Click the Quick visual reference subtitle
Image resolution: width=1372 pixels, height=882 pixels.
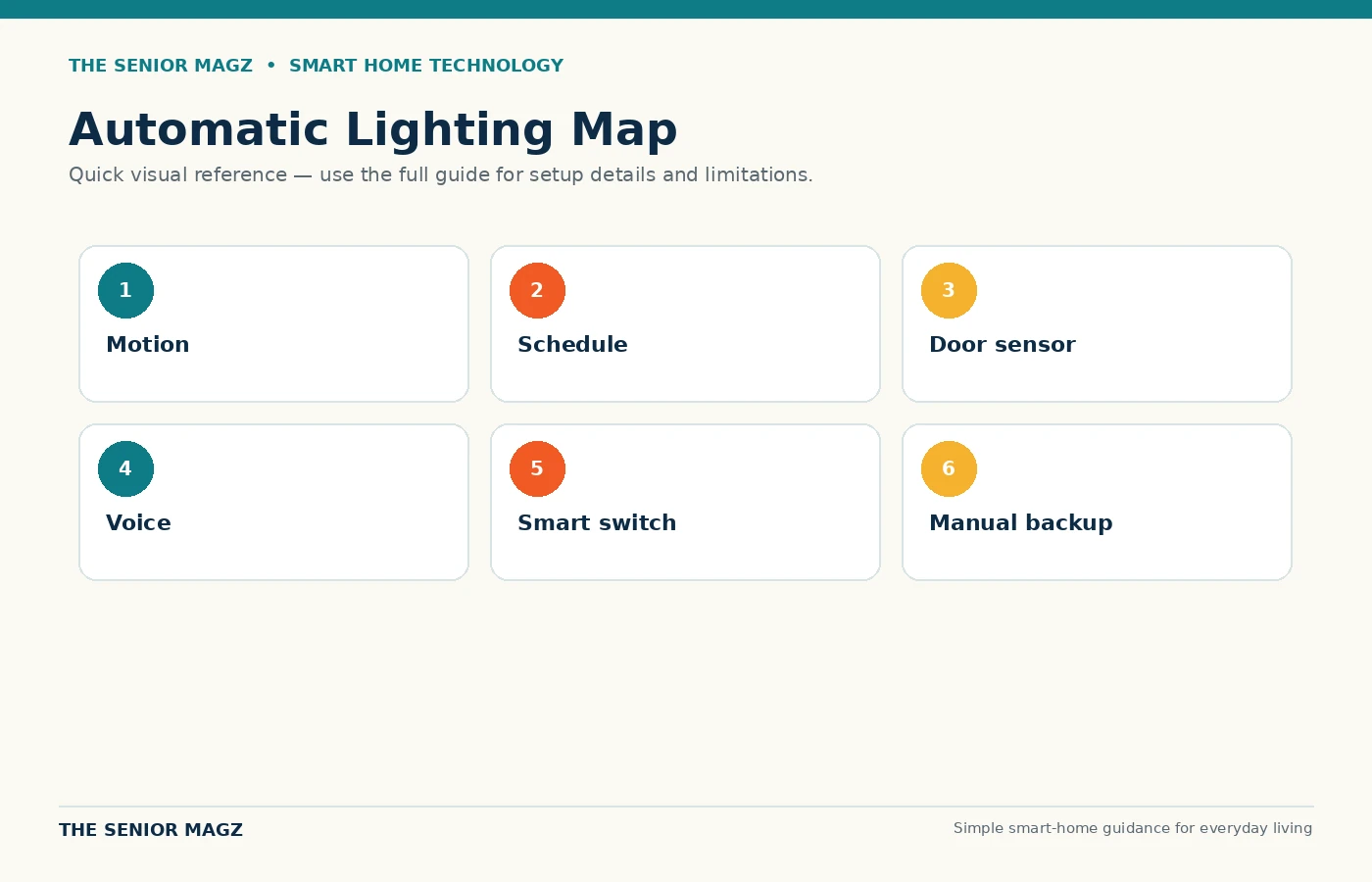click(441, 175)
